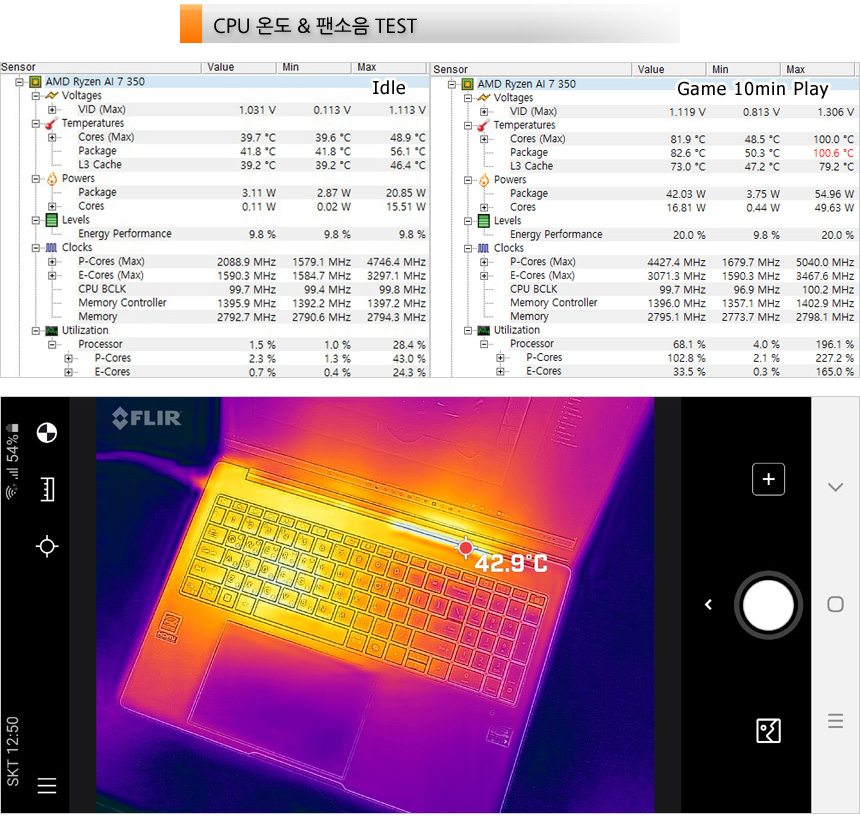This screenshot has height=816, width=860.
Task: Click the Max column header in the Game panel
Action: tap(819, 70)
